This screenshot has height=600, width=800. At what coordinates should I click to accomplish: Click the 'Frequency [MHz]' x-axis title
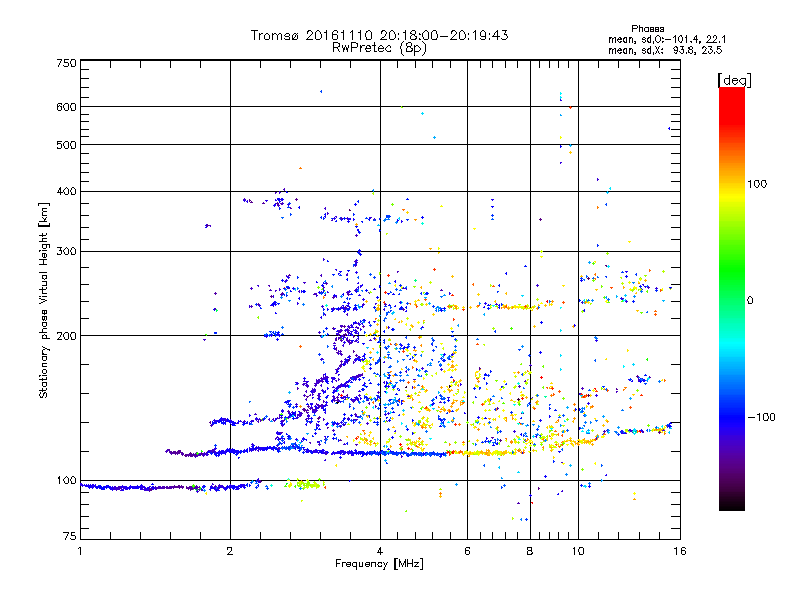point(379,564)
